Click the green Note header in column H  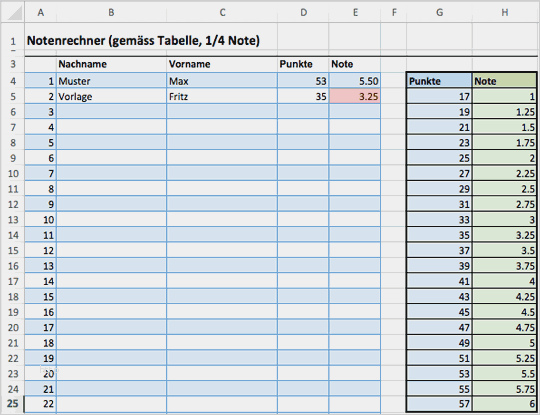(x=505, y=81)
